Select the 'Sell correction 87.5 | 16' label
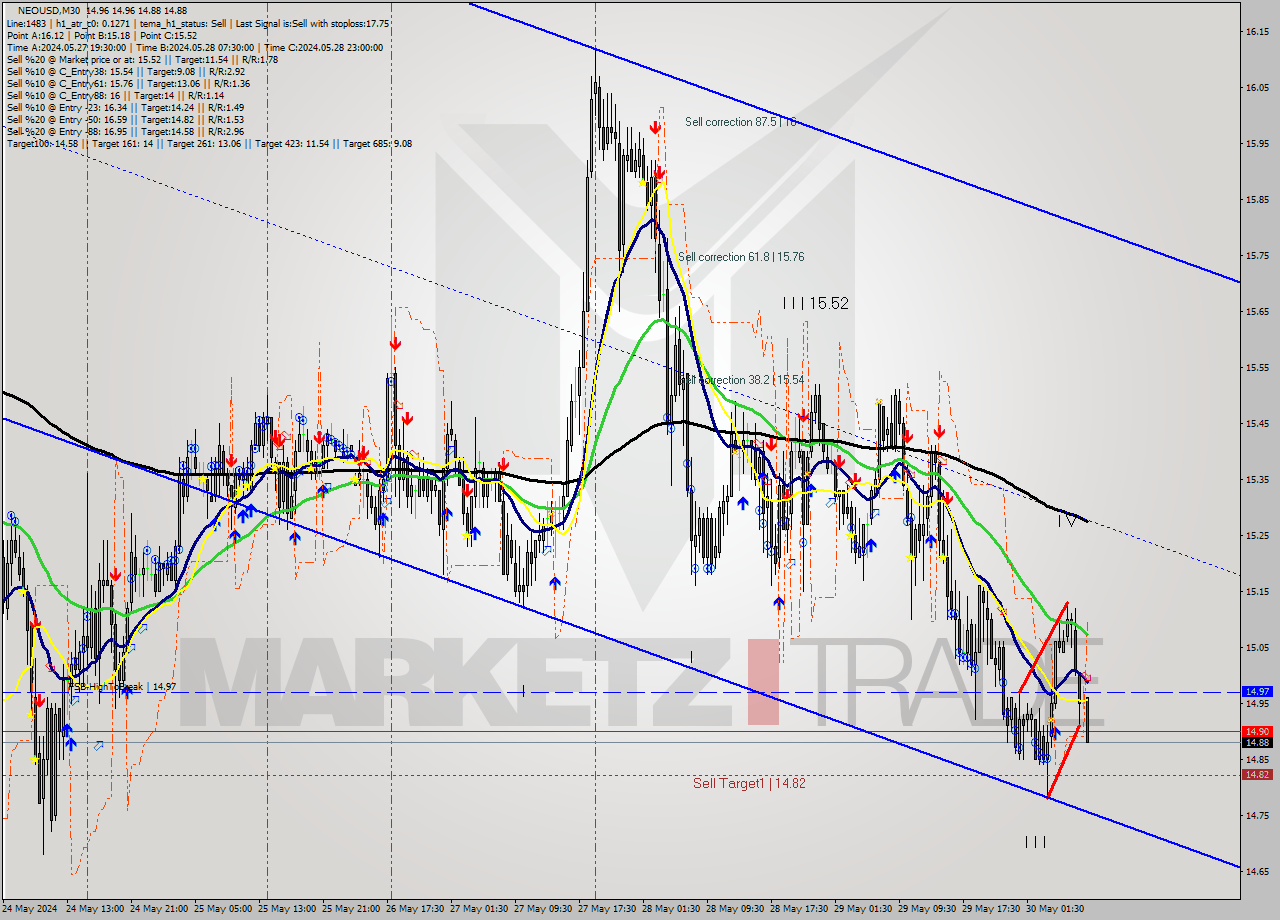The image size is (1280, 920). point(741,122)
